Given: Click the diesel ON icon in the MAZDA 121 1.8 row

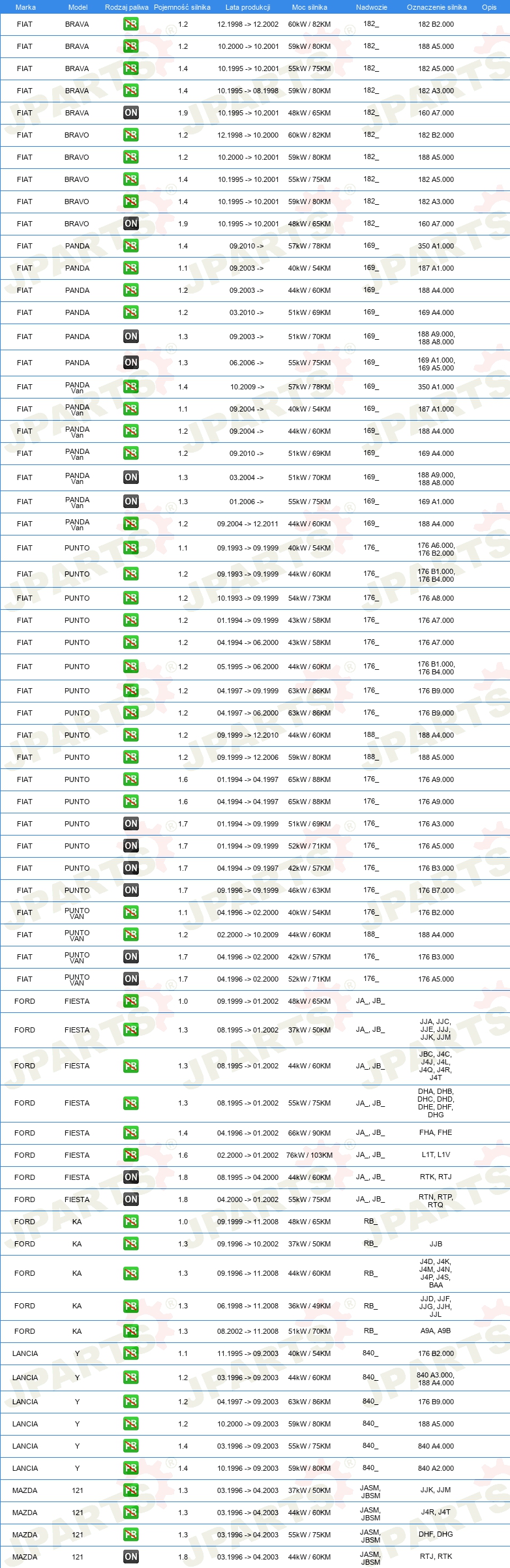Looking at the screenshot, I should point(131,1557).
